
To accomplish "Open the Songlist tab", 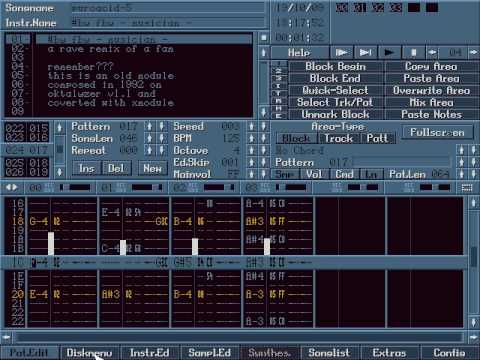I will [329, 353].
